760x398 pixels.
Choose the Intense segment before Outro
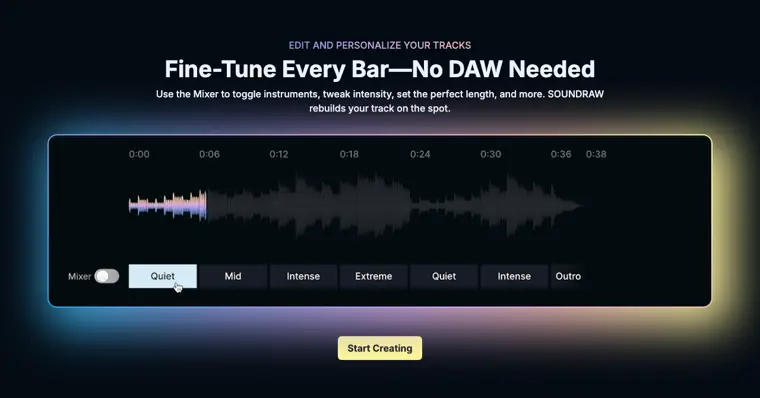(514, 276)
